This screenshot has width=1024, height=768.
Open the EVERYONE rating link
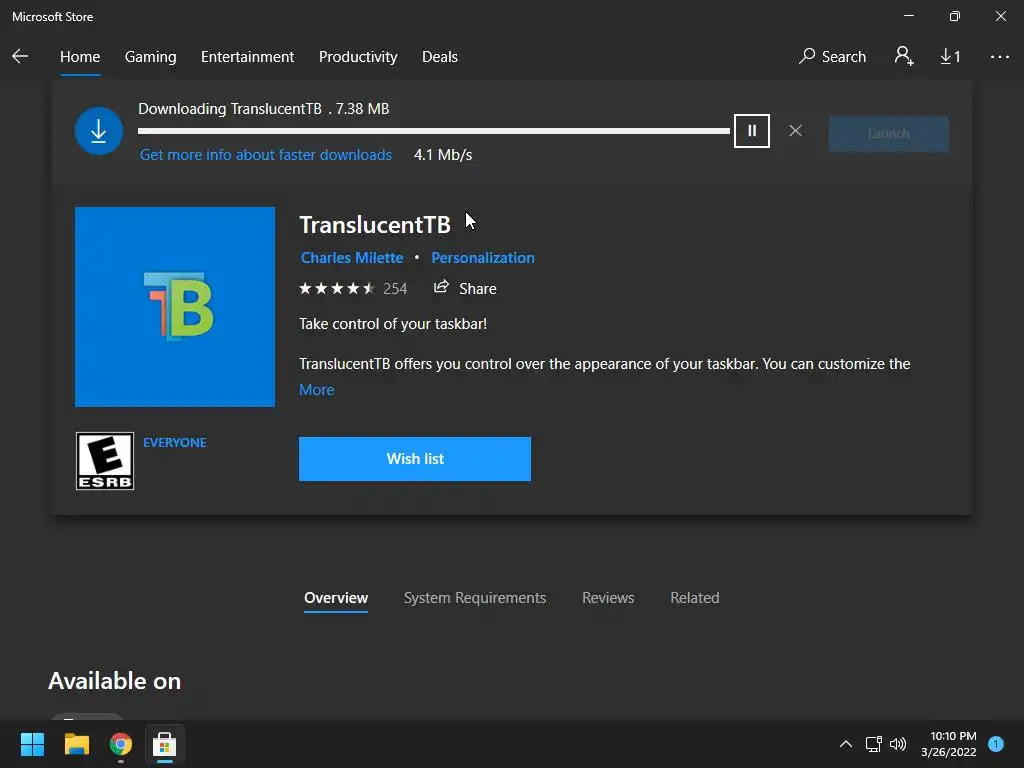tap(174, 442)
